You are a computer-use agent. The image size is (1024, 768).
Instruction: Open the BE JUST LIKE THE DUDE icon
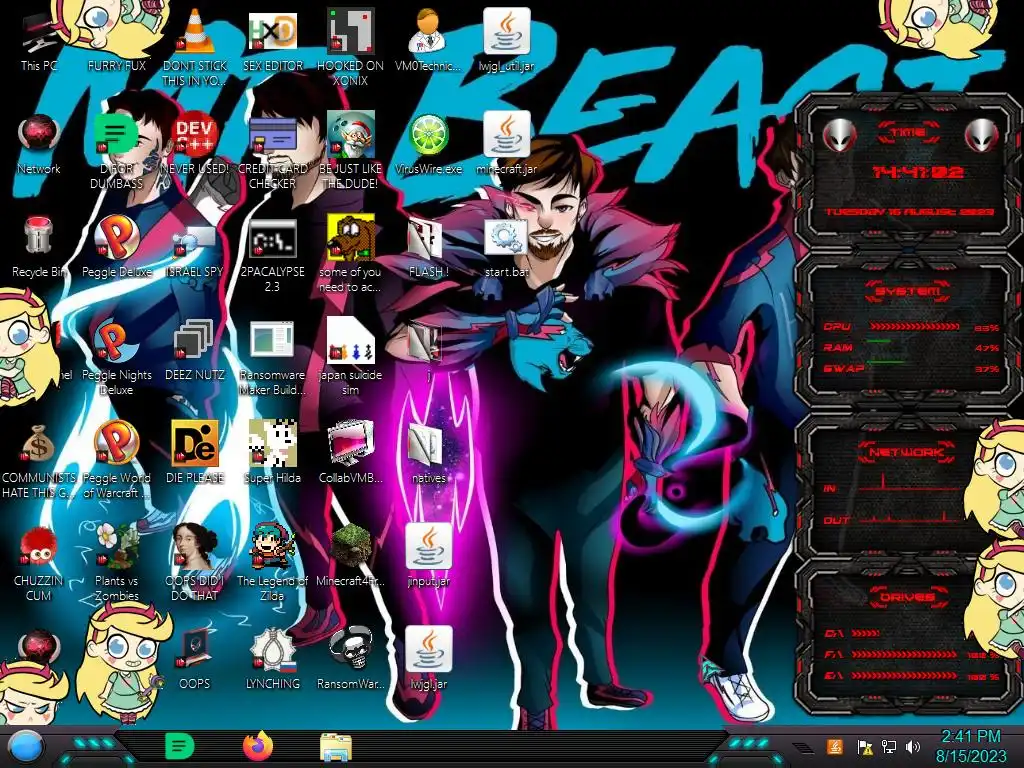351,135
